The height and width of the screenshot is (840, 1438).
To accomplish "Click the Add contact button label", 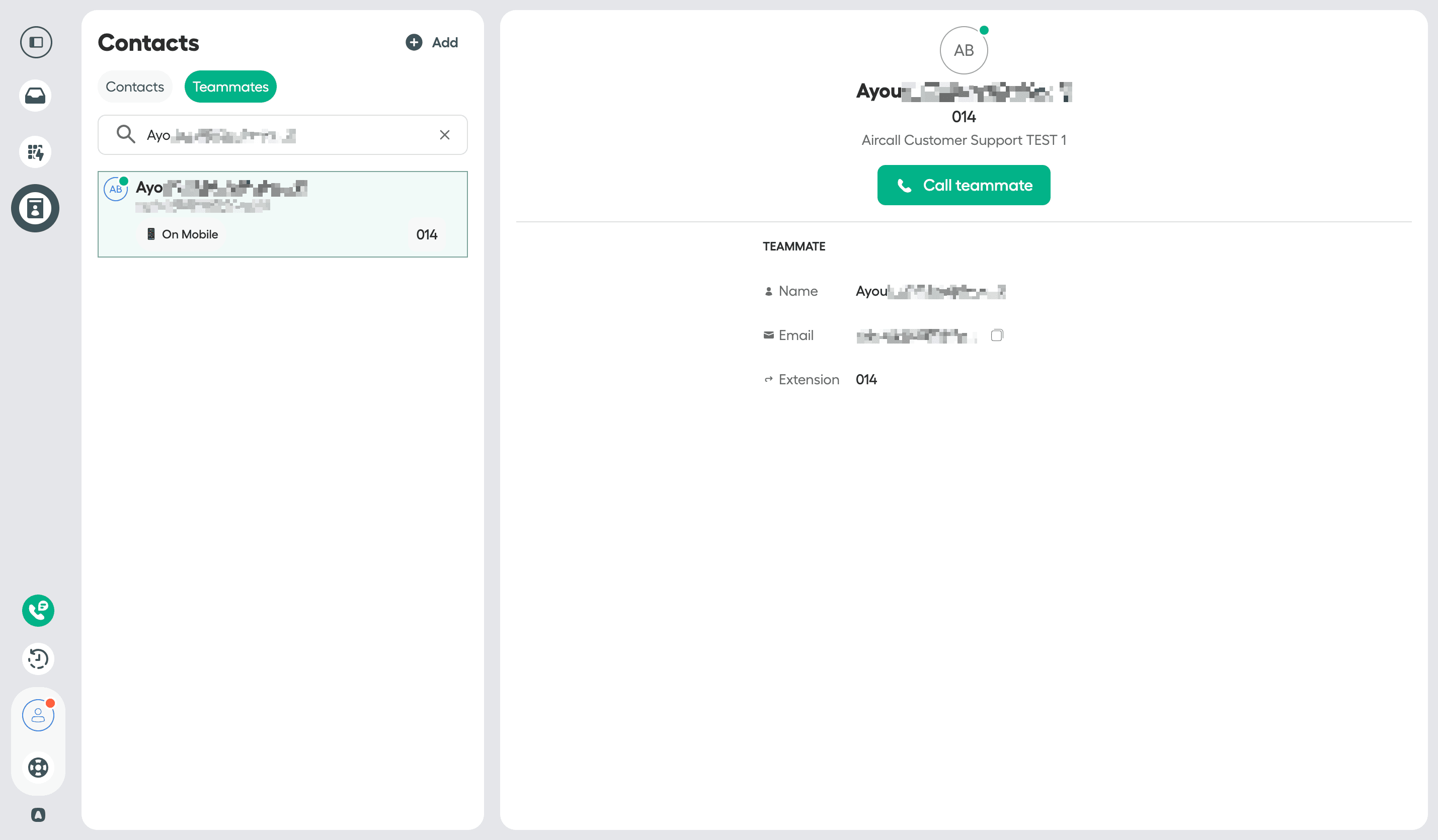I will tap(444, 42).
